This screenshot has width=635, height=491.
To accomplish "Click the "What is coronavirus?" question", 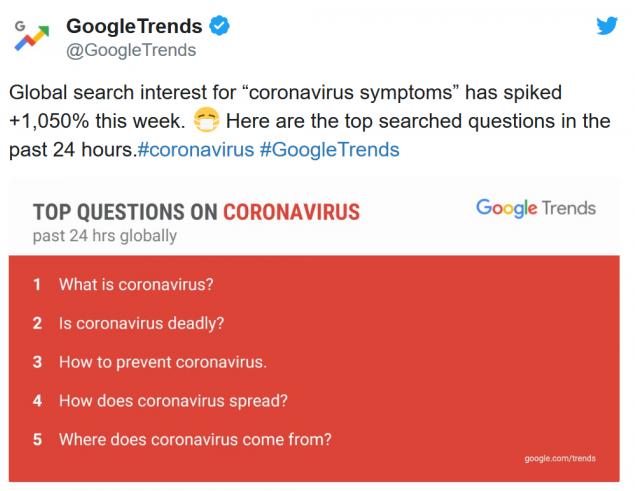I will click(136, 284).
